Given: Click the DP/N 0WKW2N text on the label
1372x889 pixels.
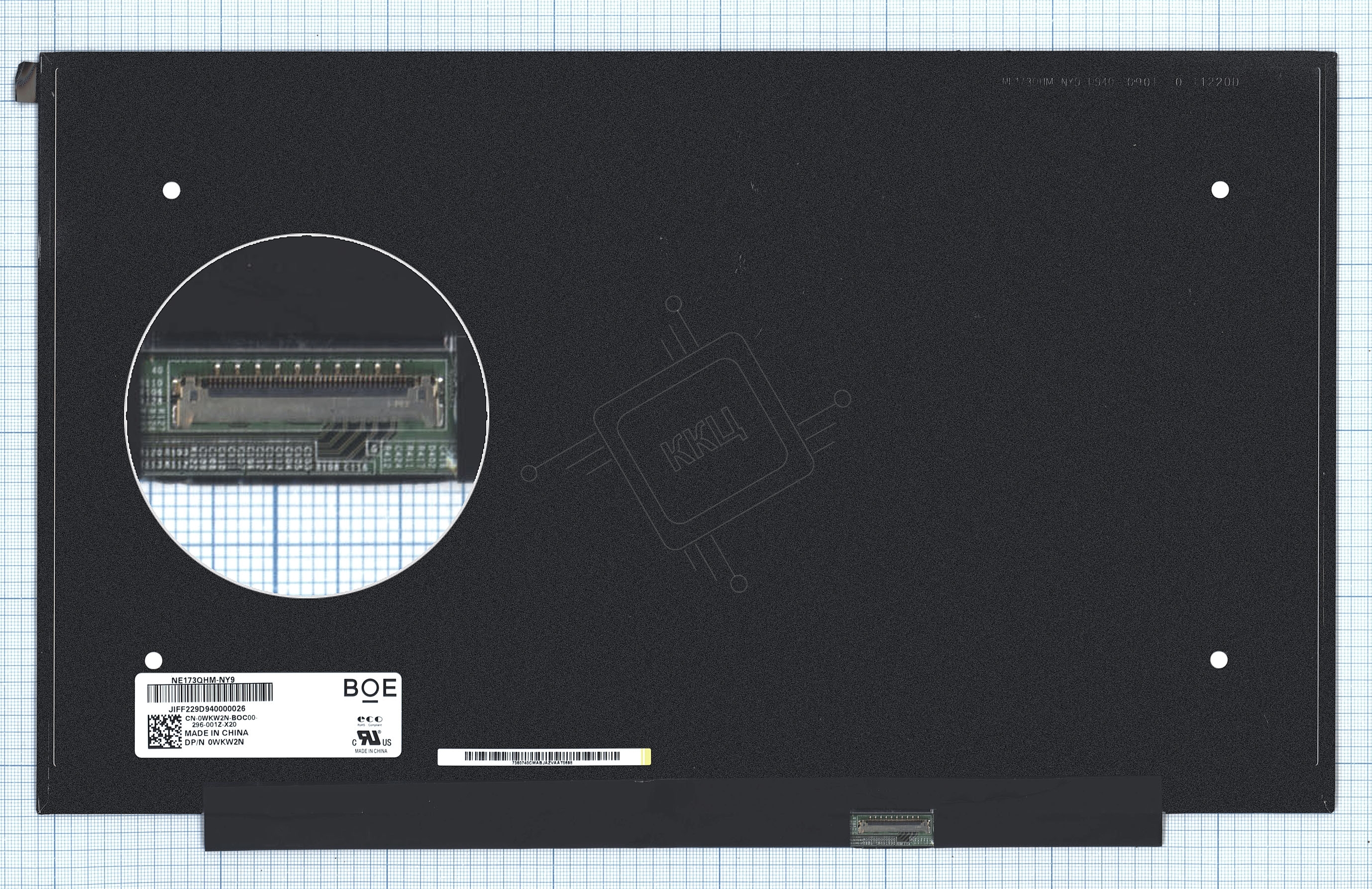Looking at the screenshot, I should pos(214,742).
